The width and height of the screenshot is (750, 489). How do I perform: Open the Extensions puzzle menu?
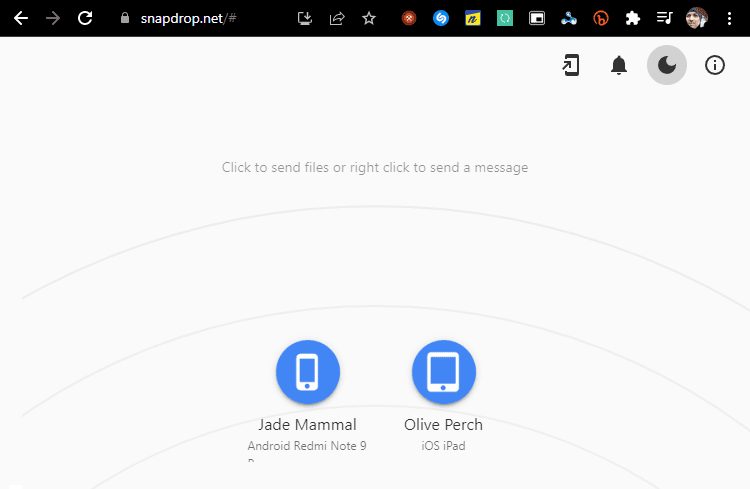(x=633, y=18)
